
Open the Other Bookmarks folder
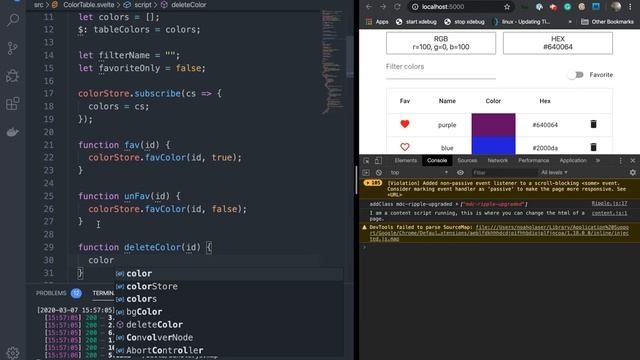pyautogui.click(x=607, y=22)
